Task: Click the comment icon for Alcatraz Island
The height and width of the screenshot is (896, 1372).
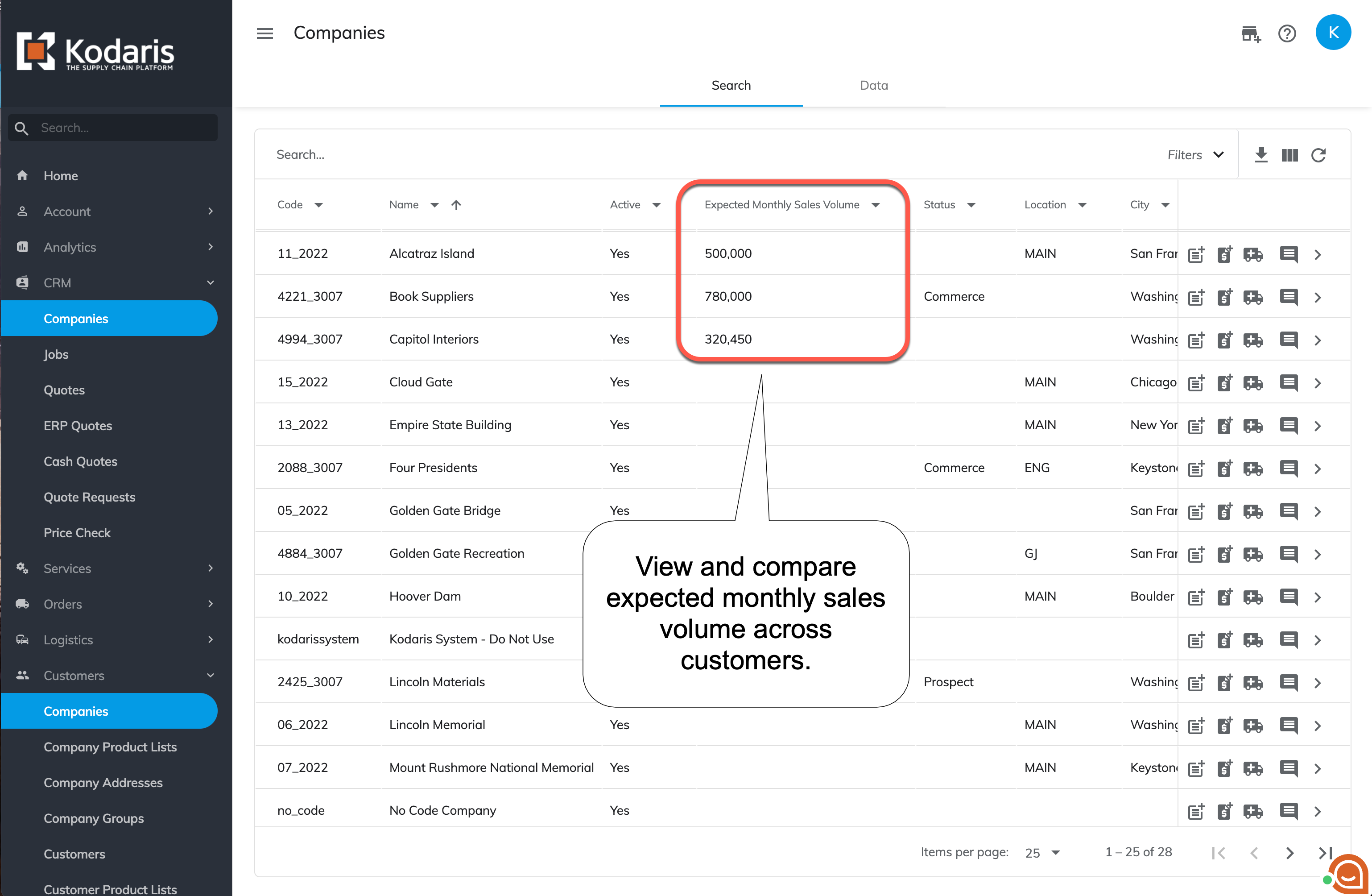Action: (1289, 254)
